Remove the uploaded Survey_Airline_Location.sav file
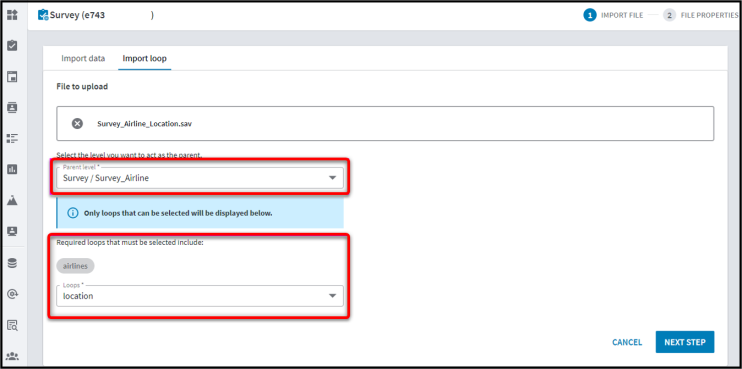The image size is (742, 369). [77, 123]
